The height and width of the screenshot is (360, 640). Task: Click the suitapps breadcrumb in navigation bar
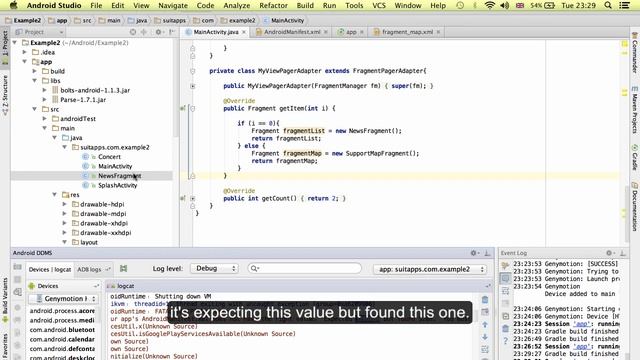click(170, 20)
